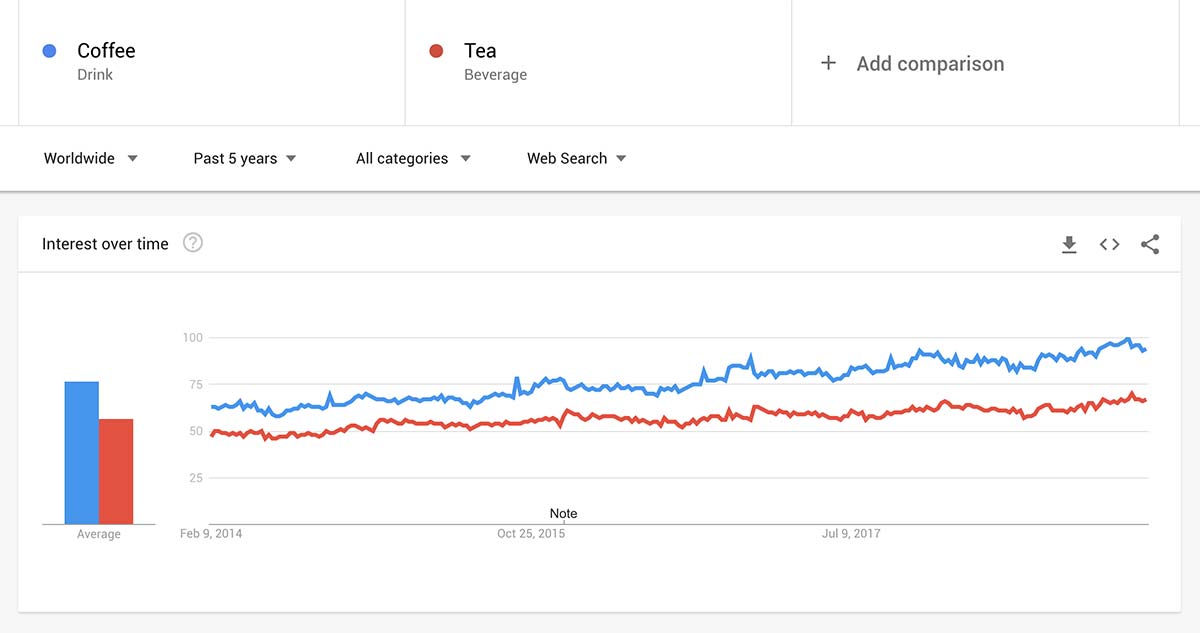Screen dimensions: 1200x633
Task: Change the Web Search type filter
Action: (x=575, y=158)
